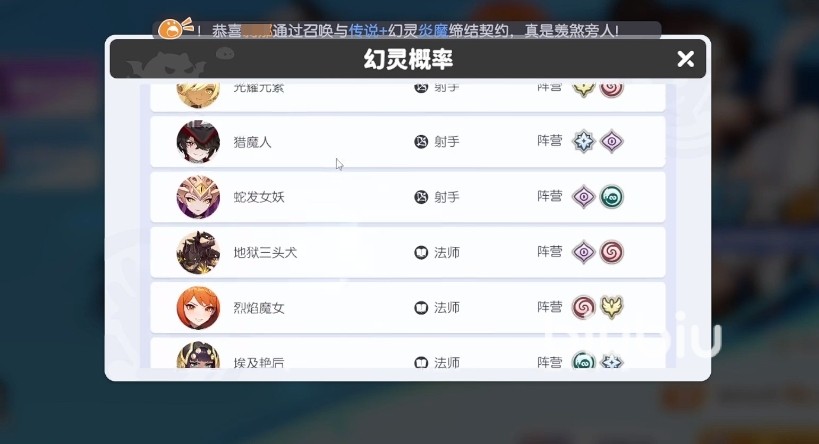
Task: Click the golden wings faction icon for 烈焰魔女
Action: (611, 307)
